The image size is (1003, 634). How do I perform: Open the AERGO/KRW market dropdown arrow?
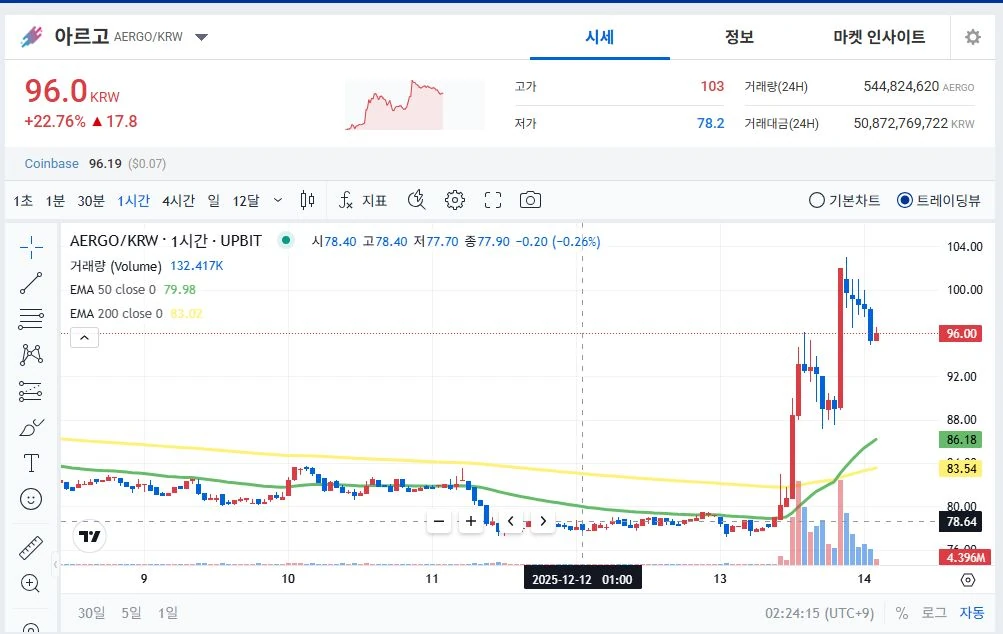[201, 37]
